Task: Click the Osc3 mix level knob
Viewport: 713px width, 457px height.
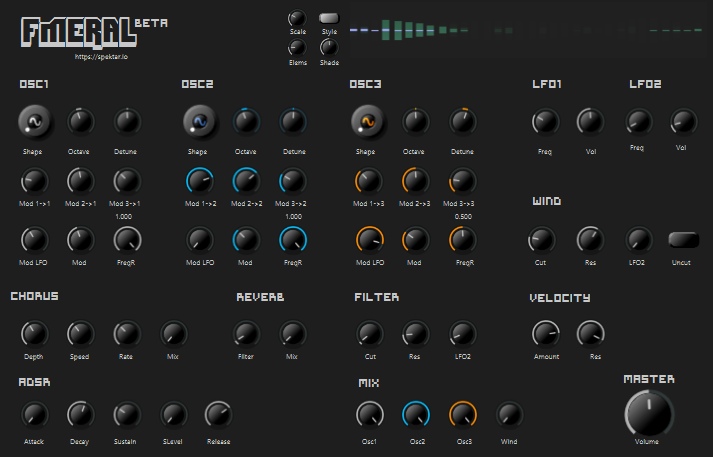Action: (x=463, y=414)
